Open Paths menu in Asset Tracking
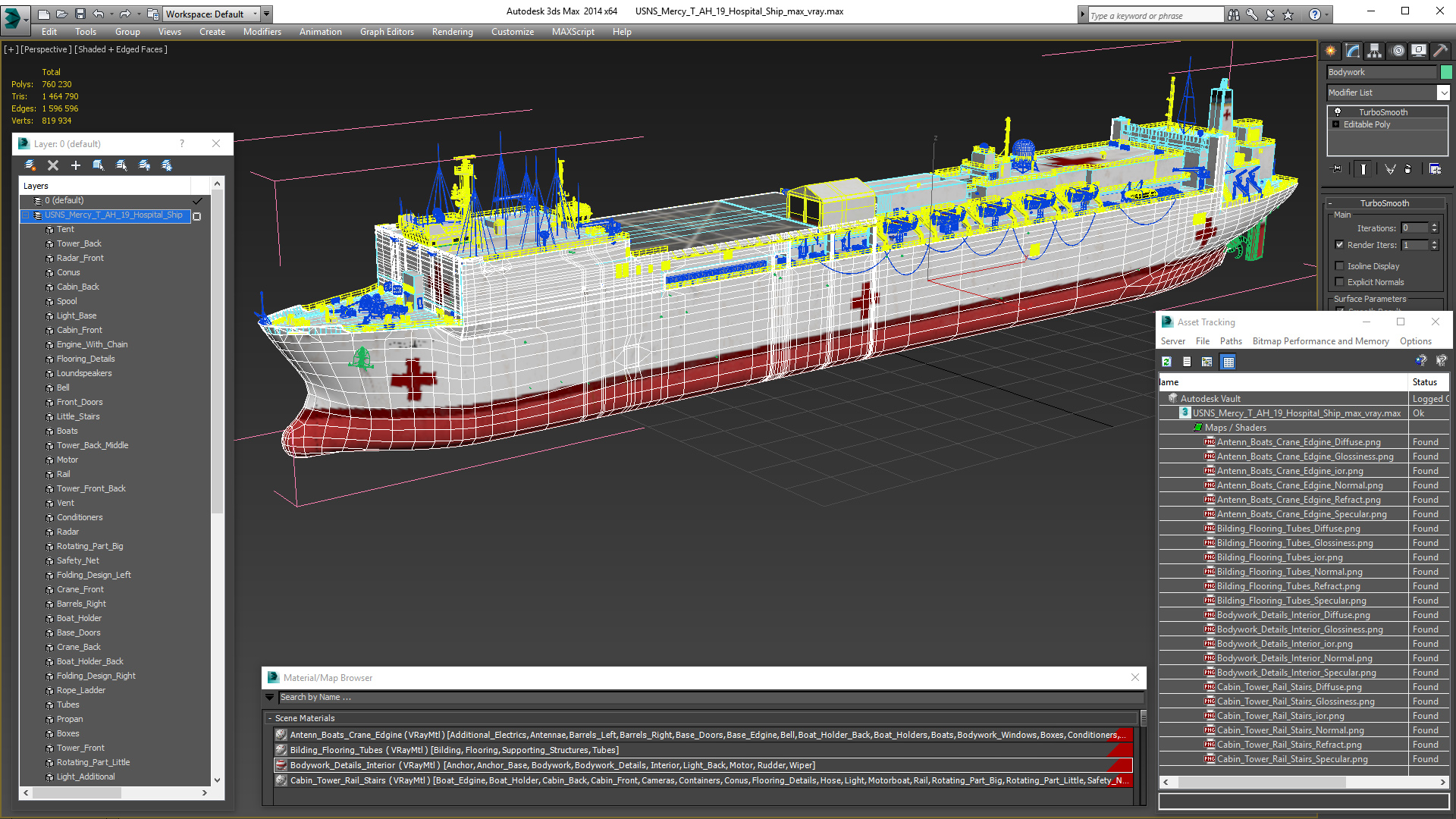 click(1231, 341)
